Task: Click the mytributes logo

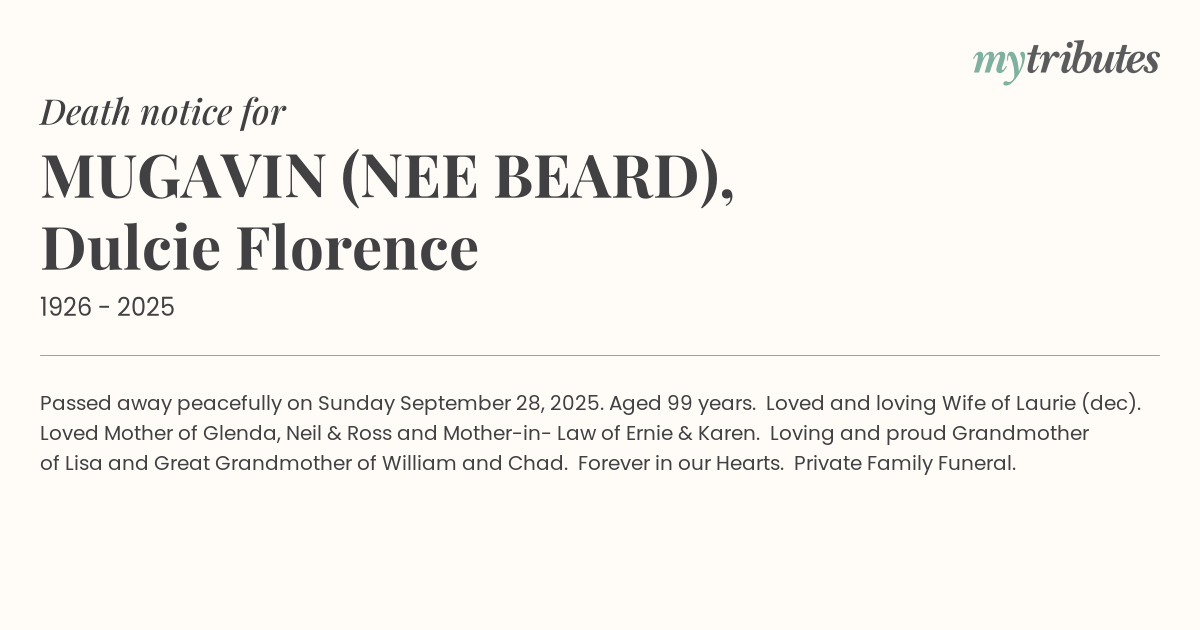Action: [1066, 61]
